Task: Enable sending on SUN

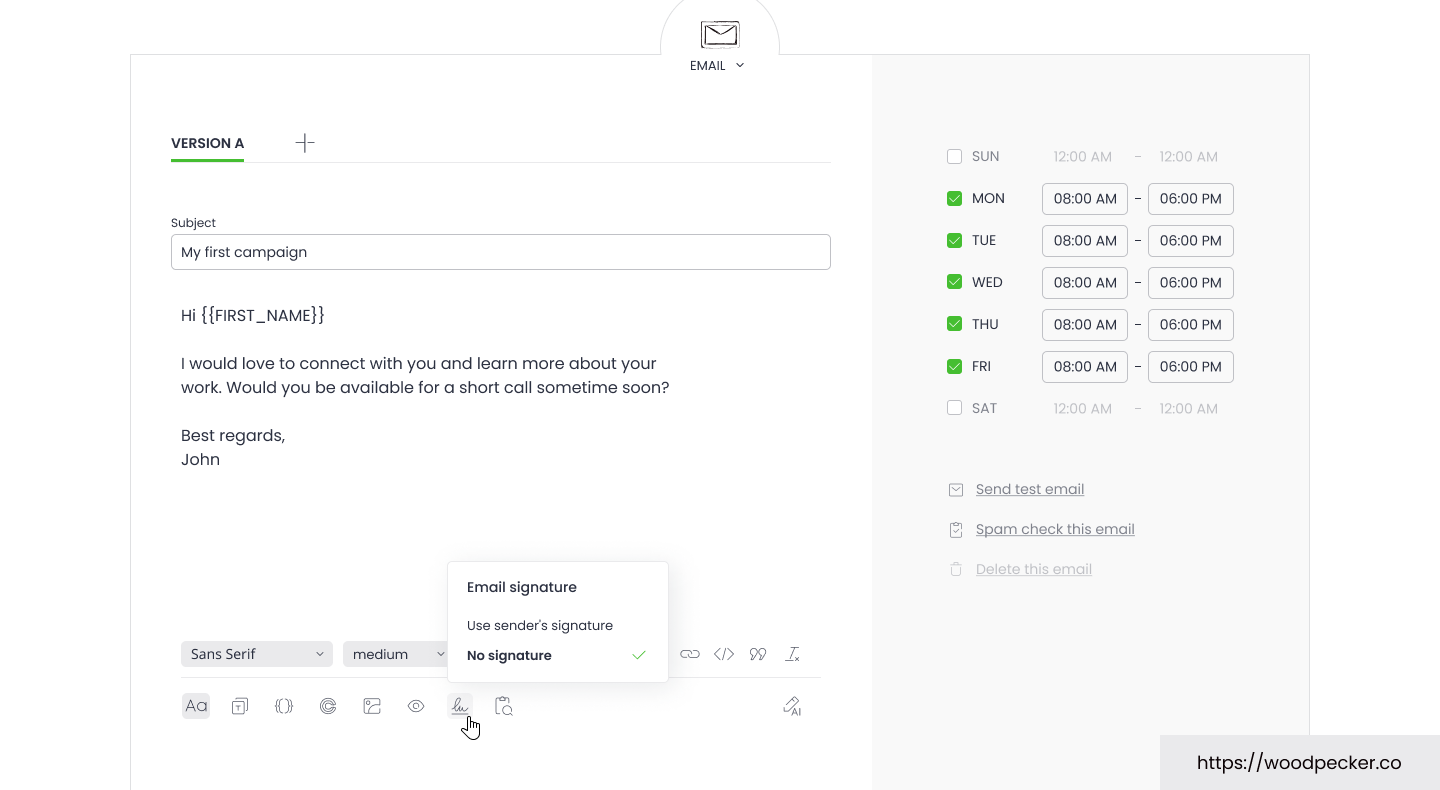Action: click(954, 156)
